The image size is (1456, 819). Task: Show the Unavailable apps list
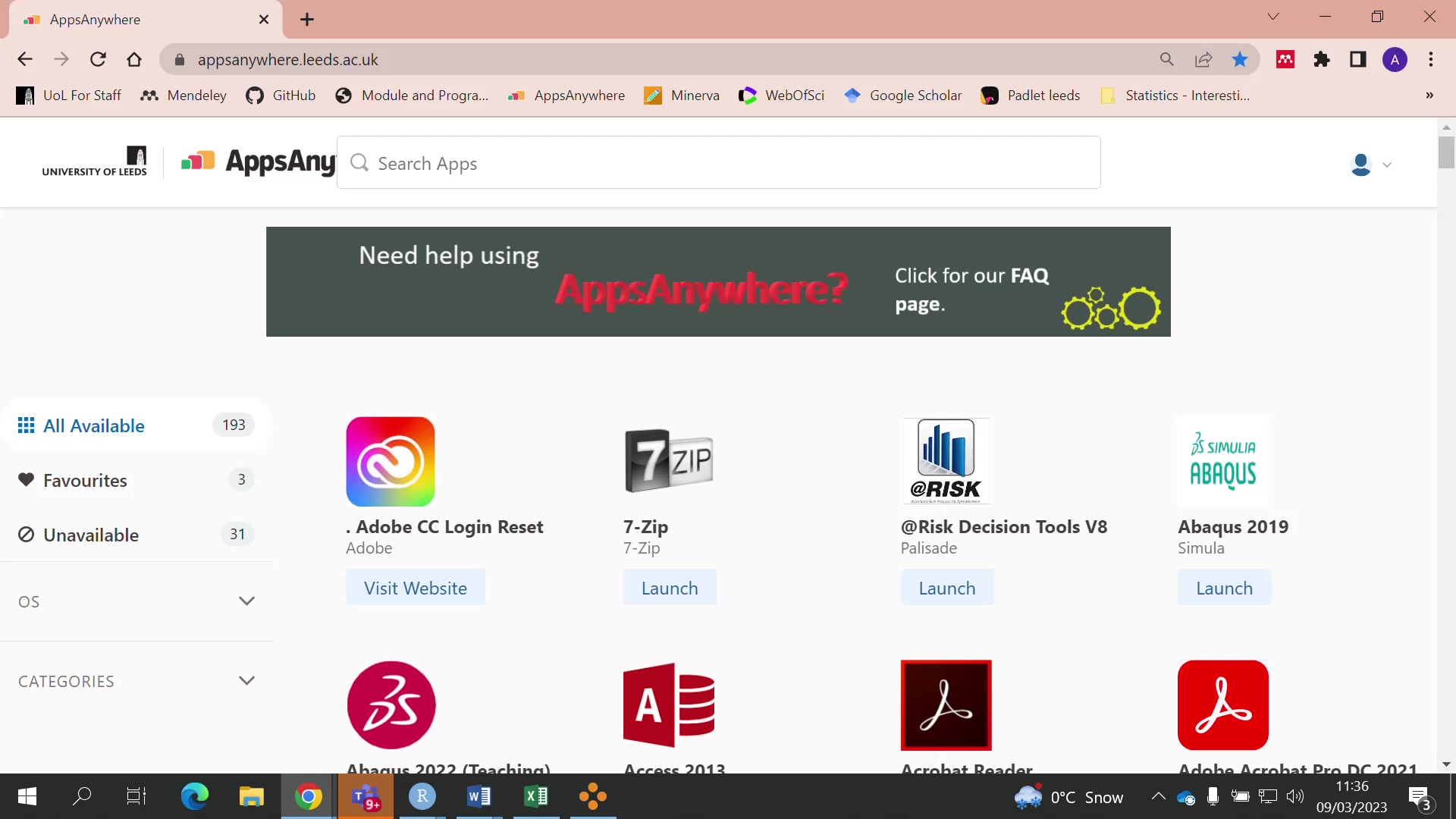point(91,535)
